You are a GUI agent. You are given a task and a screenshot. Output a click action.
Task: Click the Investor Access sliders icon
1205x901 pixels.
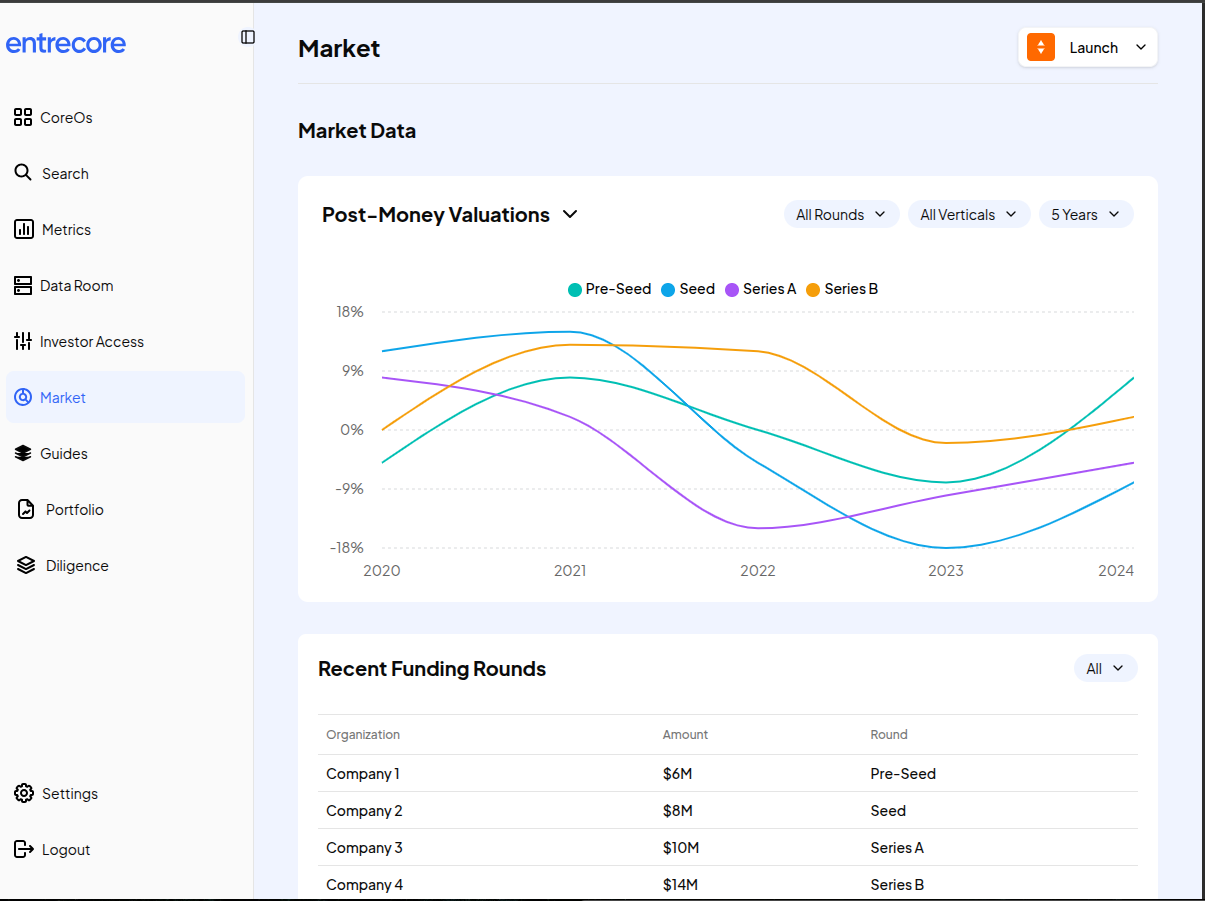pos(23,342)
